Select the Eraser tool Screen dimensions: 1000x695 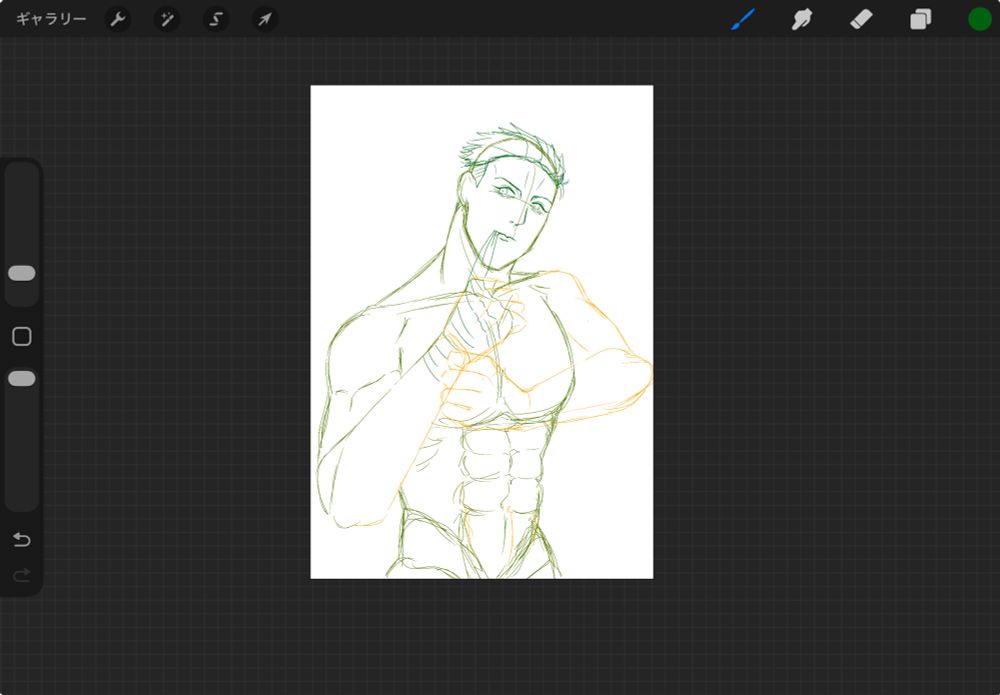(861, 19)
